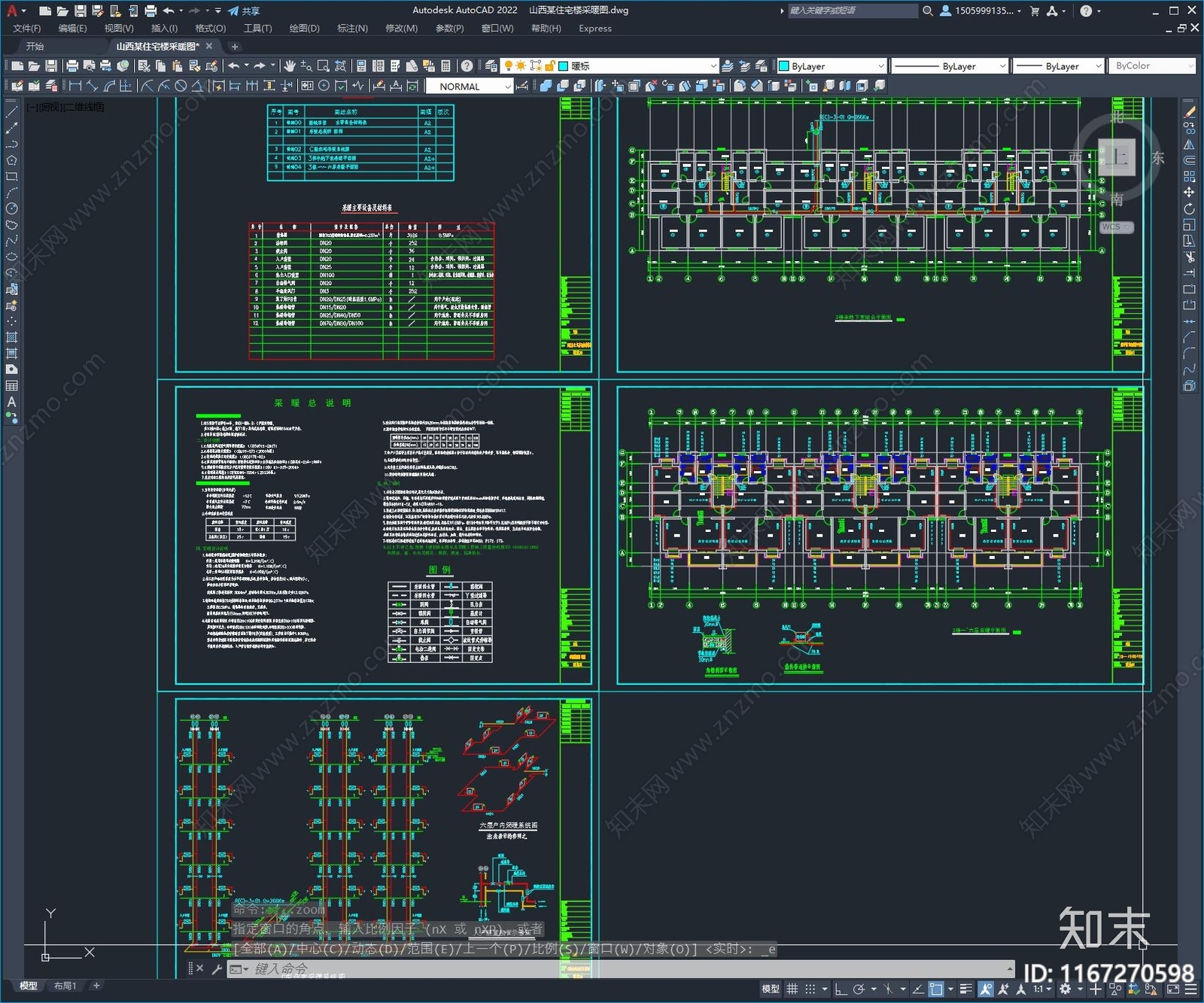Expand the ByLayer linetype dropdown
The image size is (1204, 1003).
(x=1002, y=66)
